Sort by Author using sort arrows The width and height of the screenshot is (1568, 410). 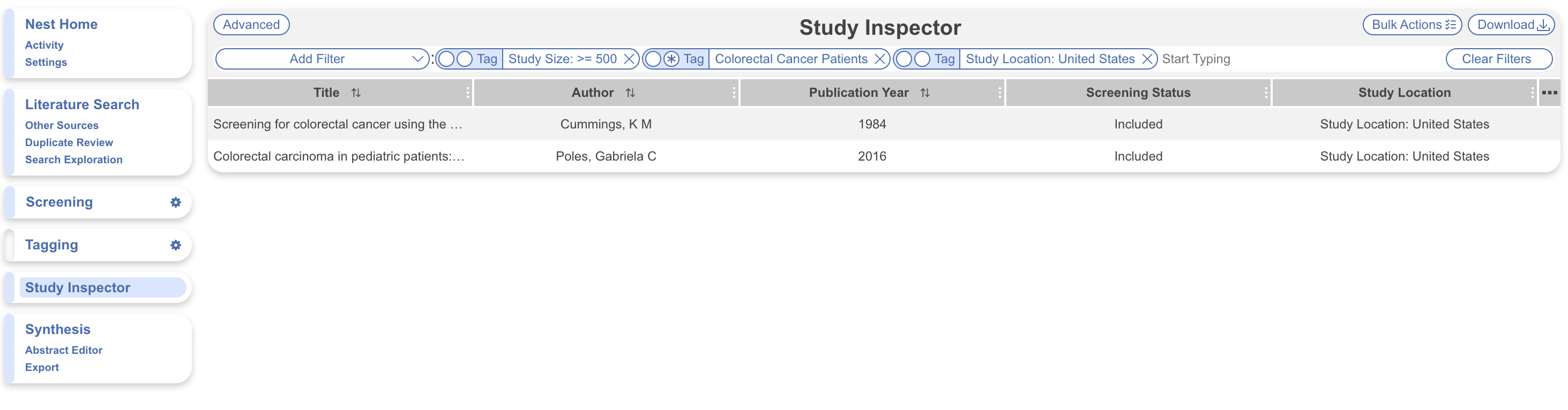pos(630,93)
